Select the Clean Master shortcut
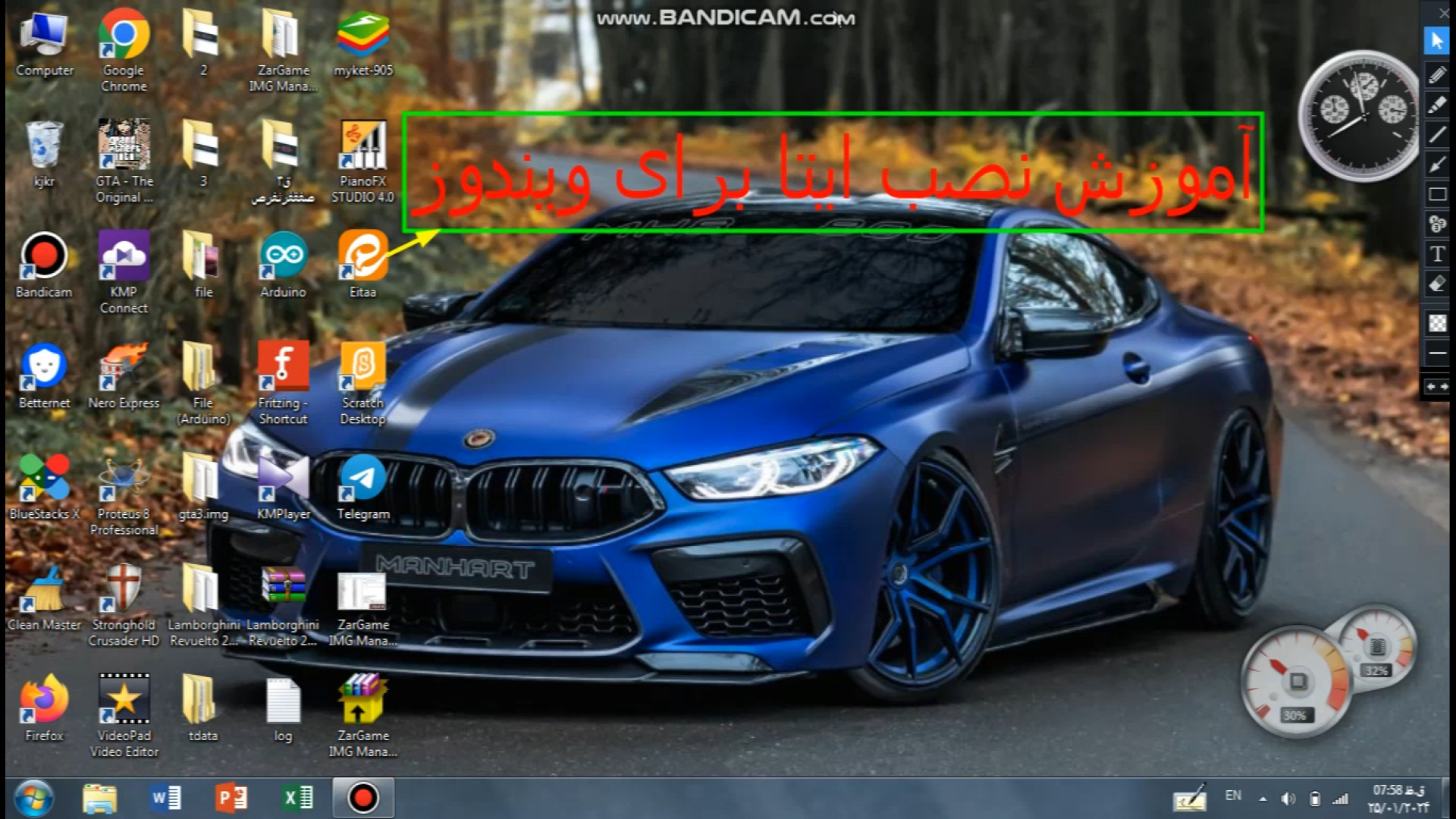Viewport: 1456px width, 819px height. point(44,597)
